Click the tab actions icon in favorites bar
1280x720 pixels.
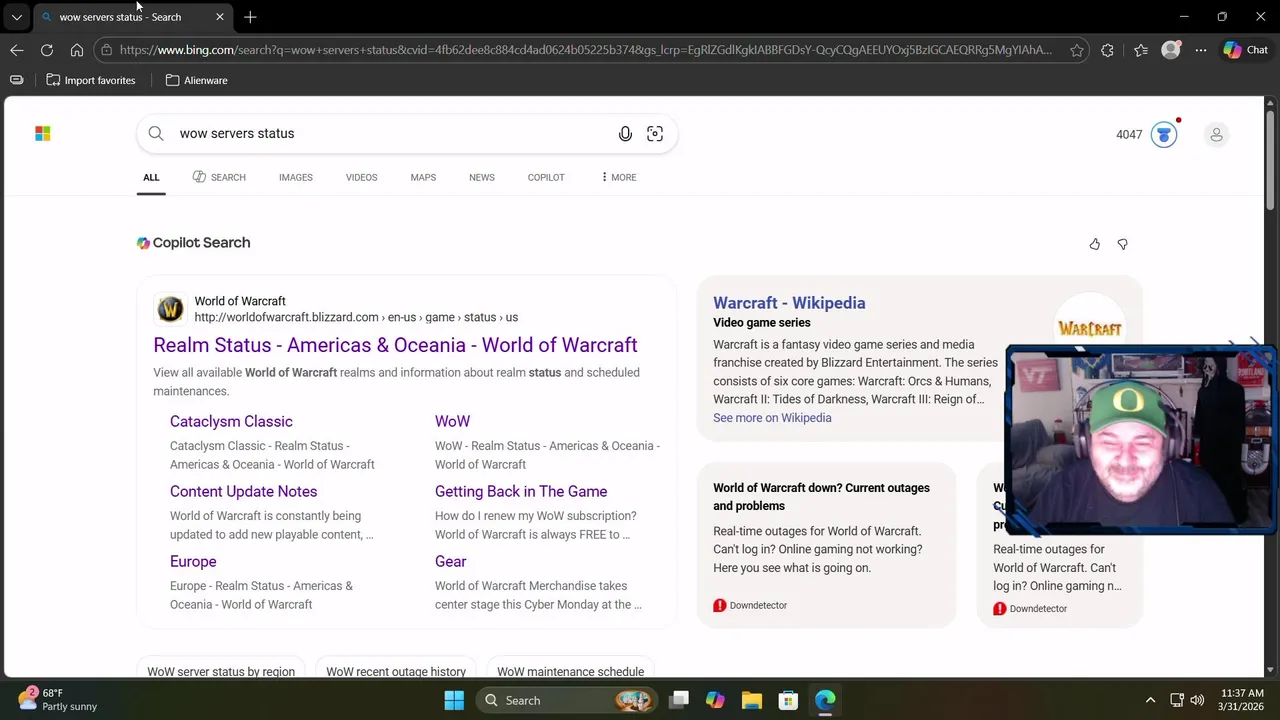17,80
